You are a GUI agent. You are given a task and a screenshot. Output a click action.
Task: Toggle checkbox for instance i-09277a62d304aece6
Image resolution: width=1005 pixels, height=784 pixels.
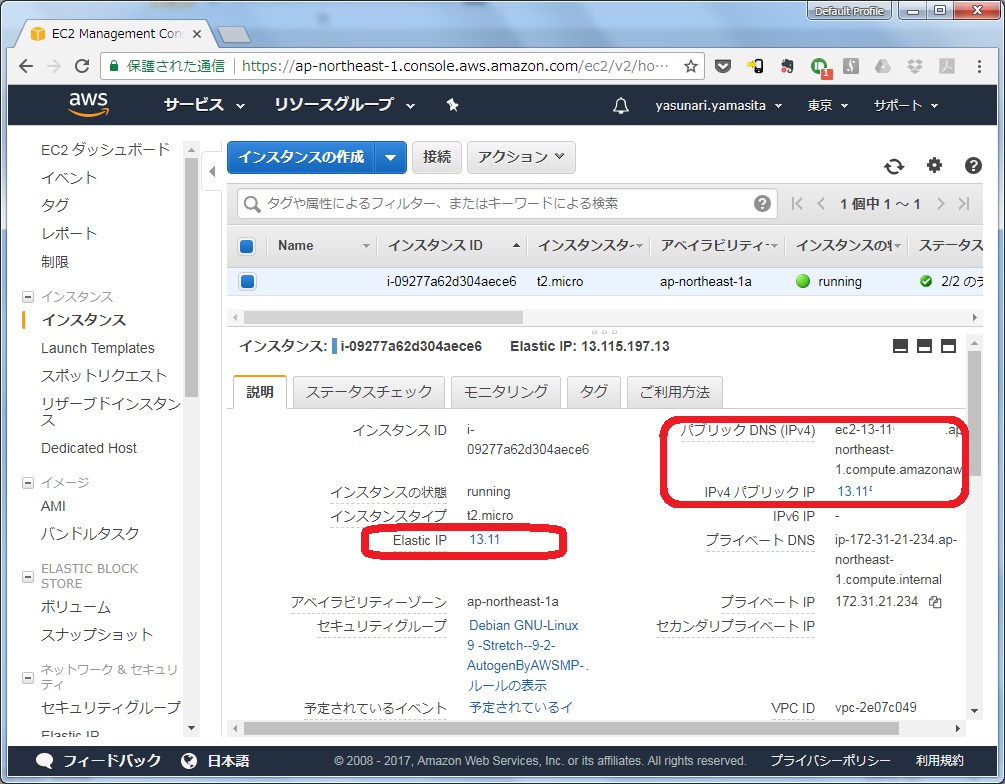coord(247,281)
